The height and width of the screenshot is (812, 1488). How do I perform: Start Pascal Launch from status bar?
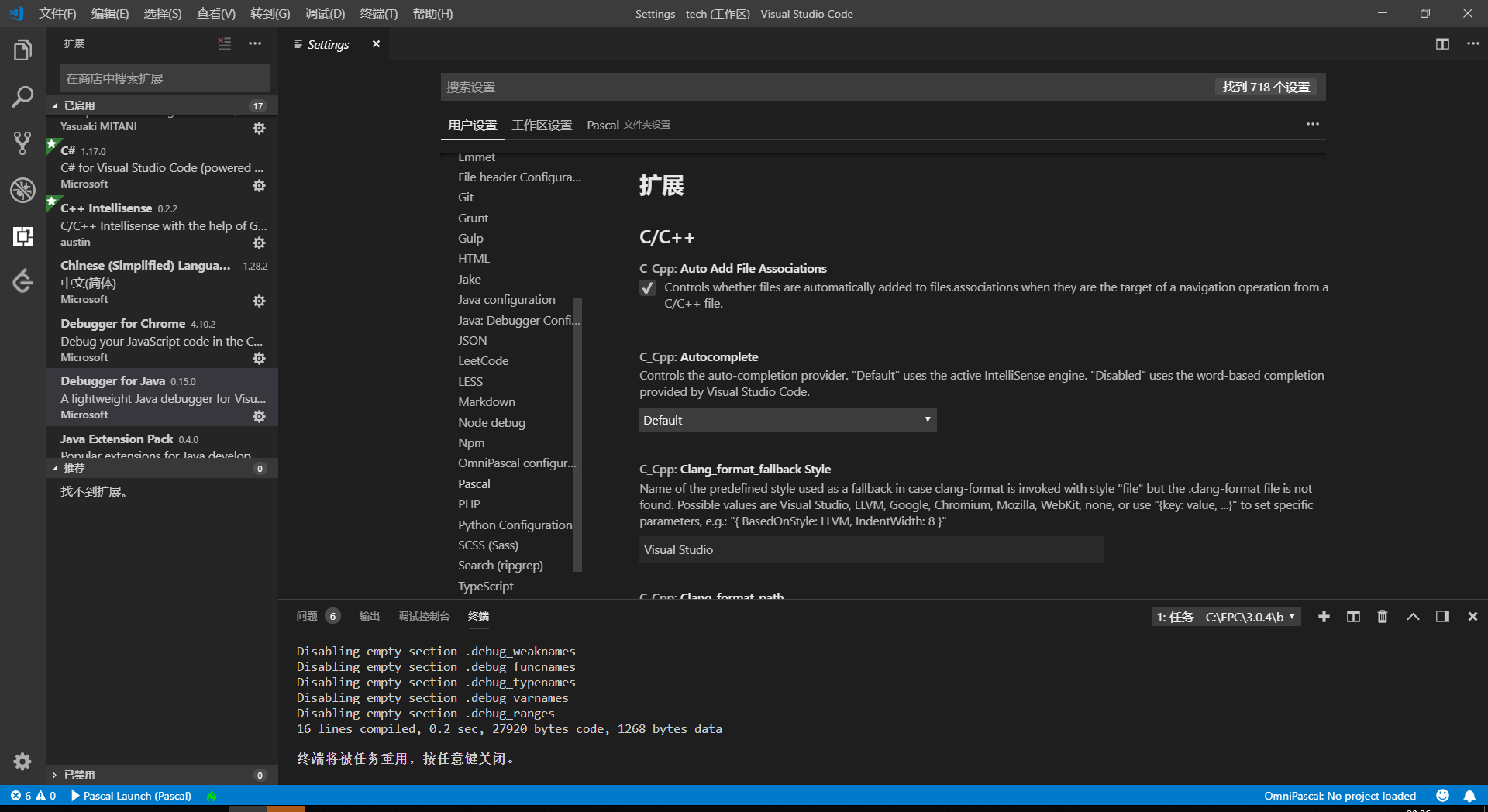(130, 796)
